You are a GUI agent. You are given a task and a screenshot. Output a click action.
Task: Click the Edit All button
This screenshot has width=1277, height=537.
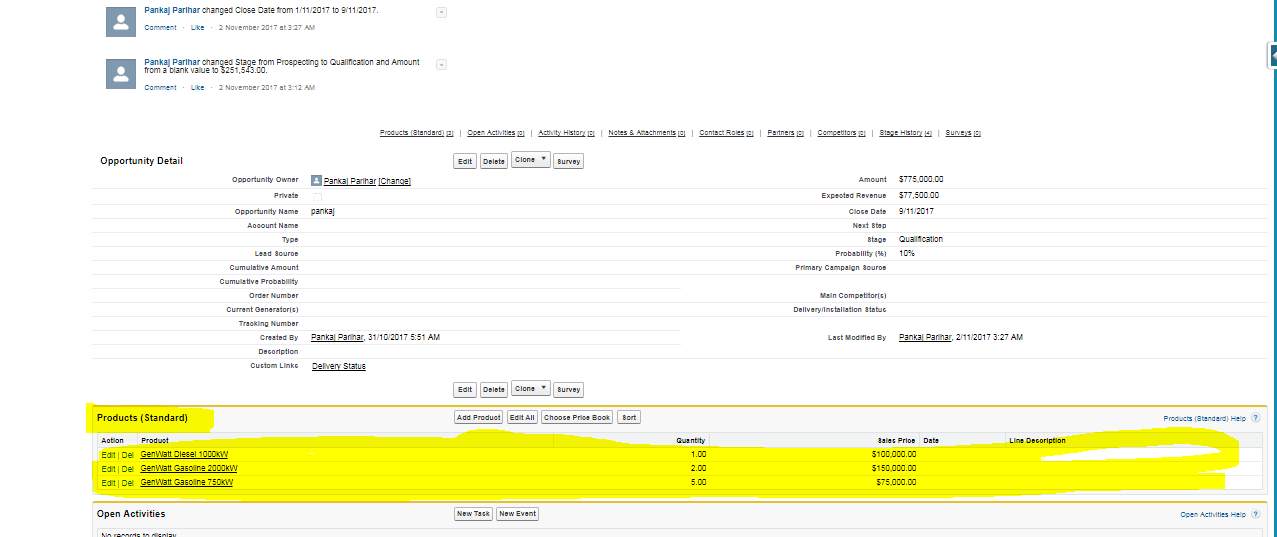[x=522, y=417]
